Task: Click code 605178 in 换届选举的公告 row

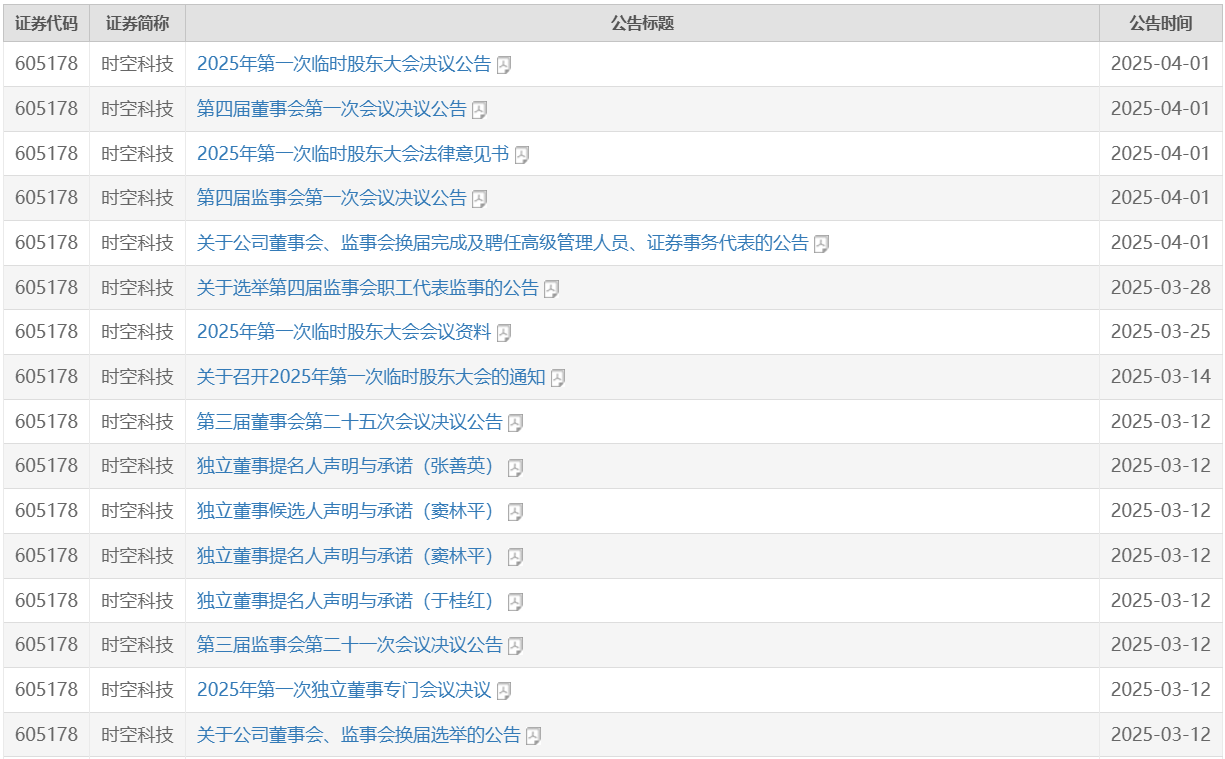Action: (46, 735)
